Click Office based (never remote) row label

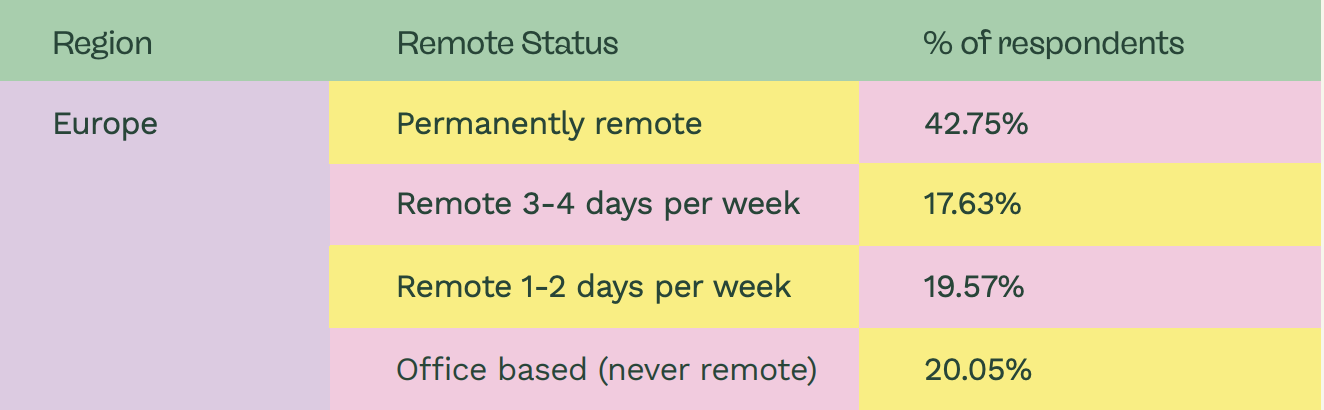pyautogui.click(x=607, y=370)
